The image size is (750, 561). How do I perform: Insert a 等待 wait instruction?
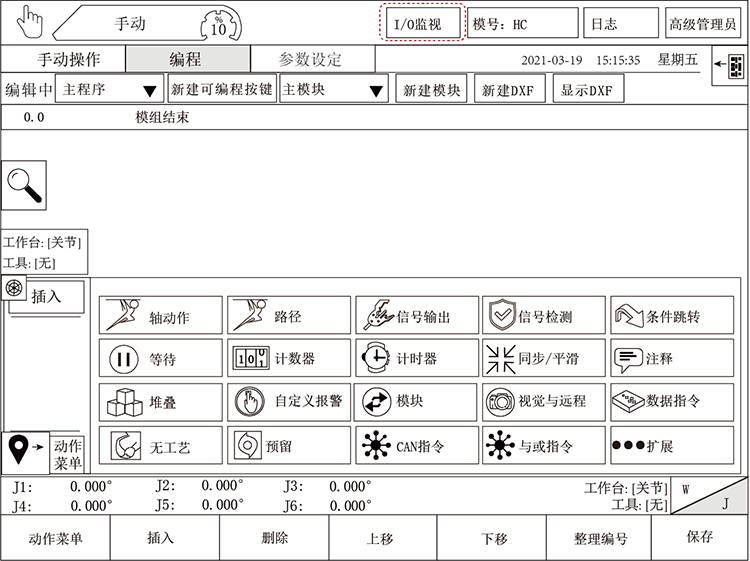point(159,359)
